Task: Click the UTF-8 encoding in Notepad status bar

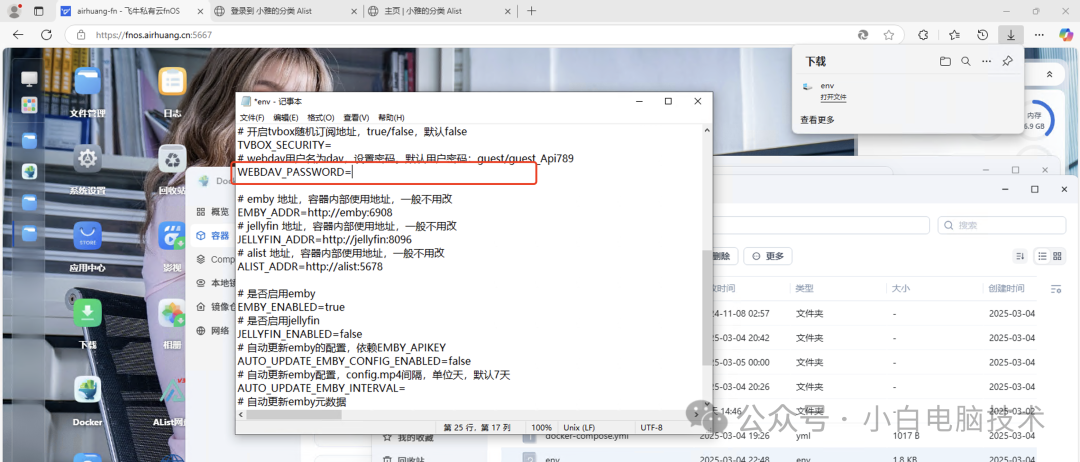Action: tap(651, 428)
